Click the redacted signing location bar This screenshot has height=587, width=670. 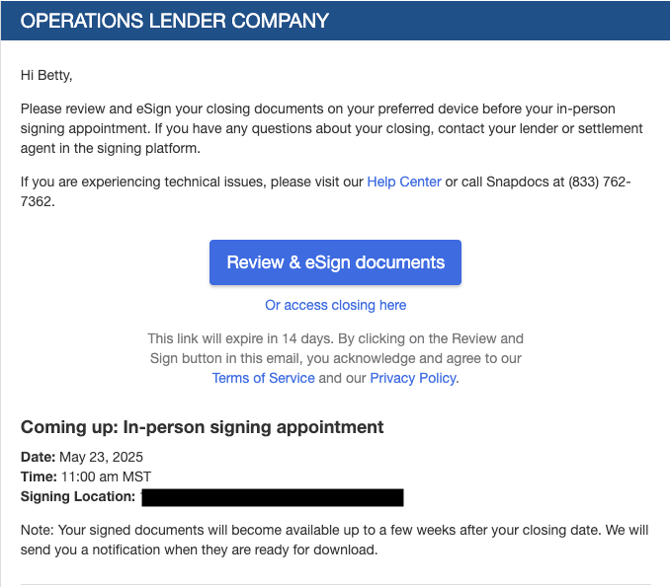point(272,497)
